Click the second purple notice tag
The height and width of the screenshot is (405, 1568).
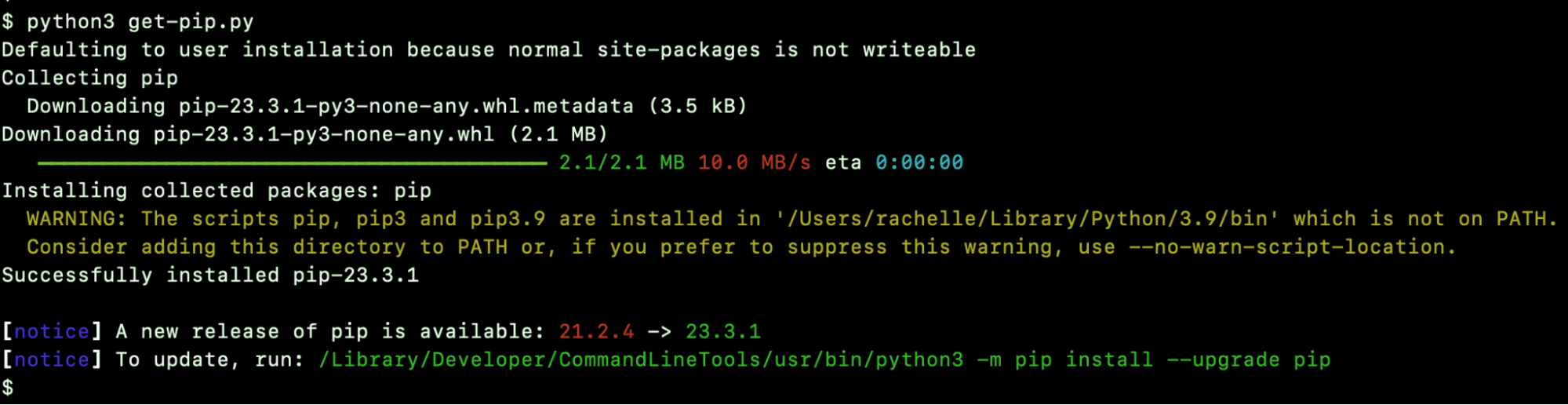(52, 360)
